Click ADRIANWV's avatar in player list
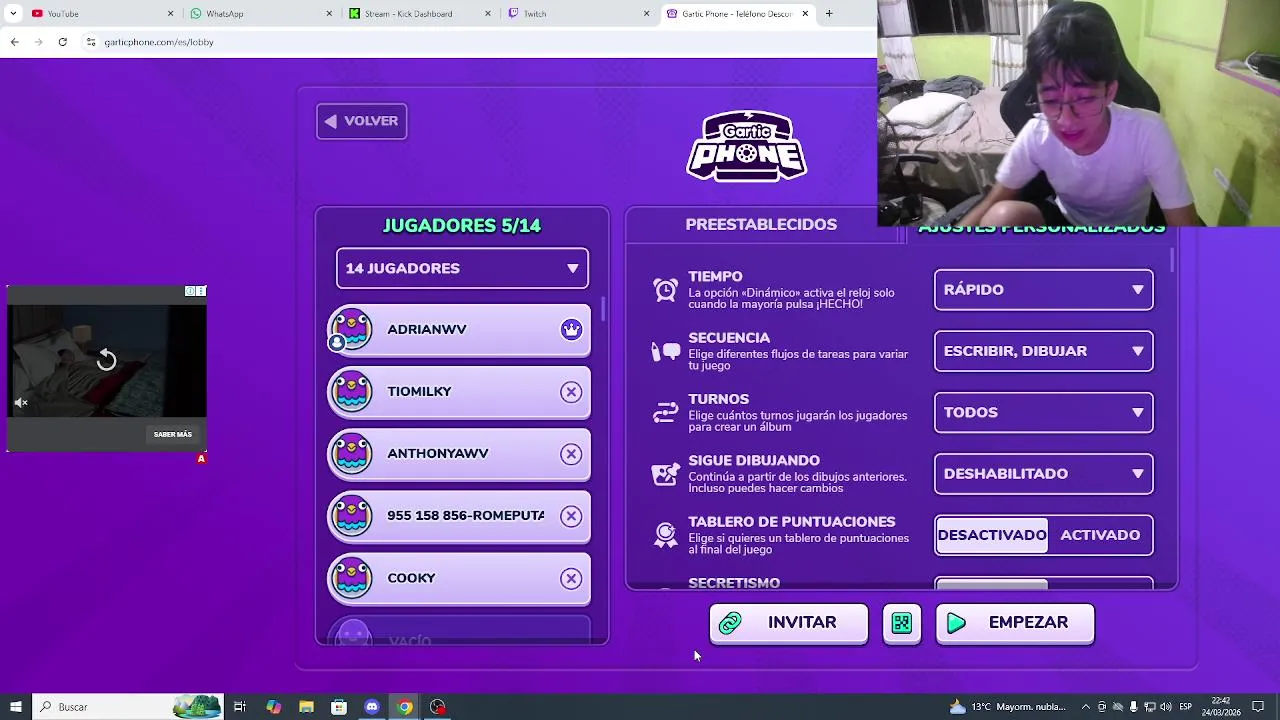This screenshot has width=1280, height=720. (352, 329)
